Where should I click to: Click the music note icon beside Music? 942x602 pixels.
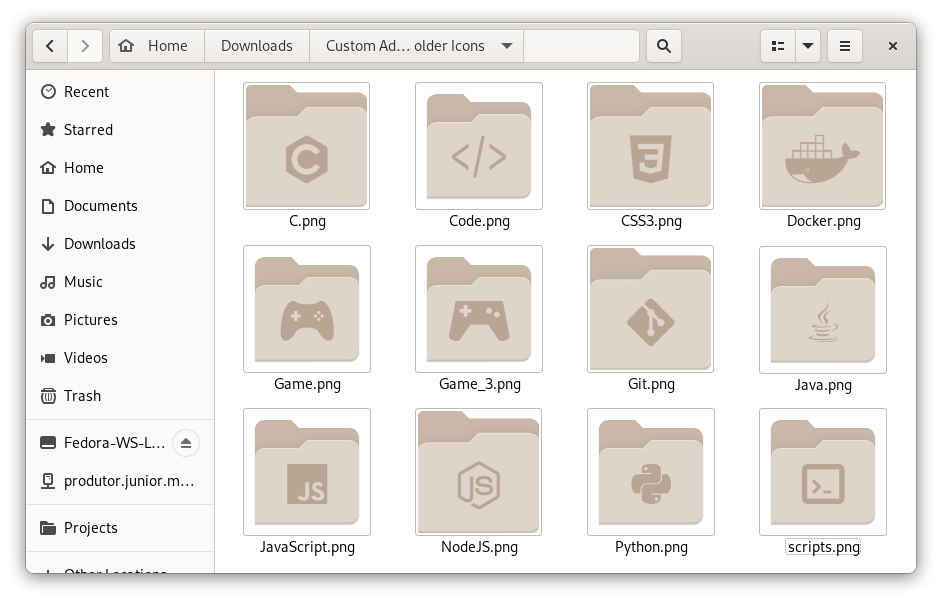tap(48, 282)
